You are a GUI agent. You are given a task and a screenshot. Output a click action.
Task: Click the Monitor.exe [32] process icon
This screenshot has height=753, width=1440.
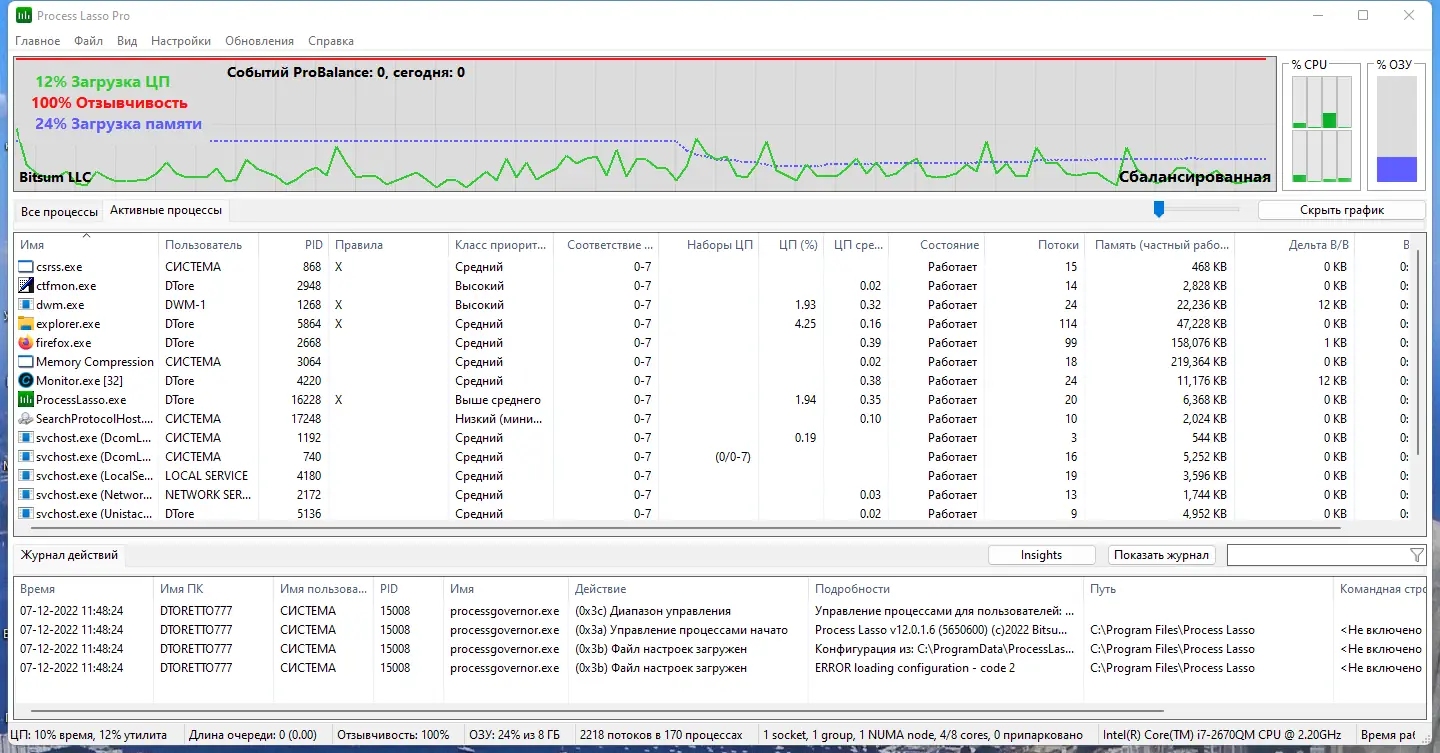click(x=26, y=381)
